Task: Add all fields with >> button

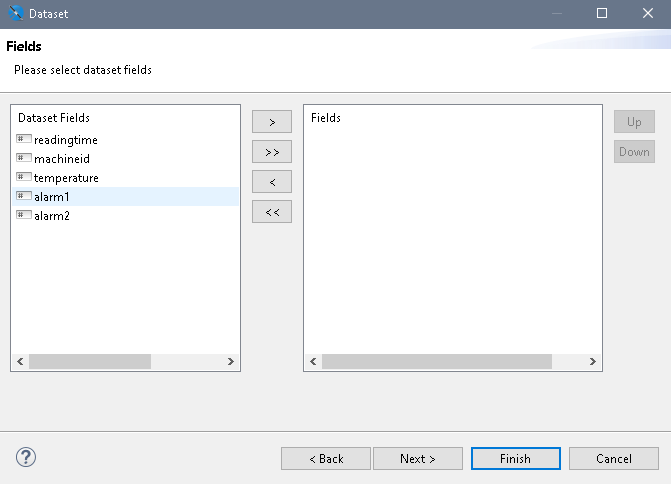Action: (x=272, y=152)
